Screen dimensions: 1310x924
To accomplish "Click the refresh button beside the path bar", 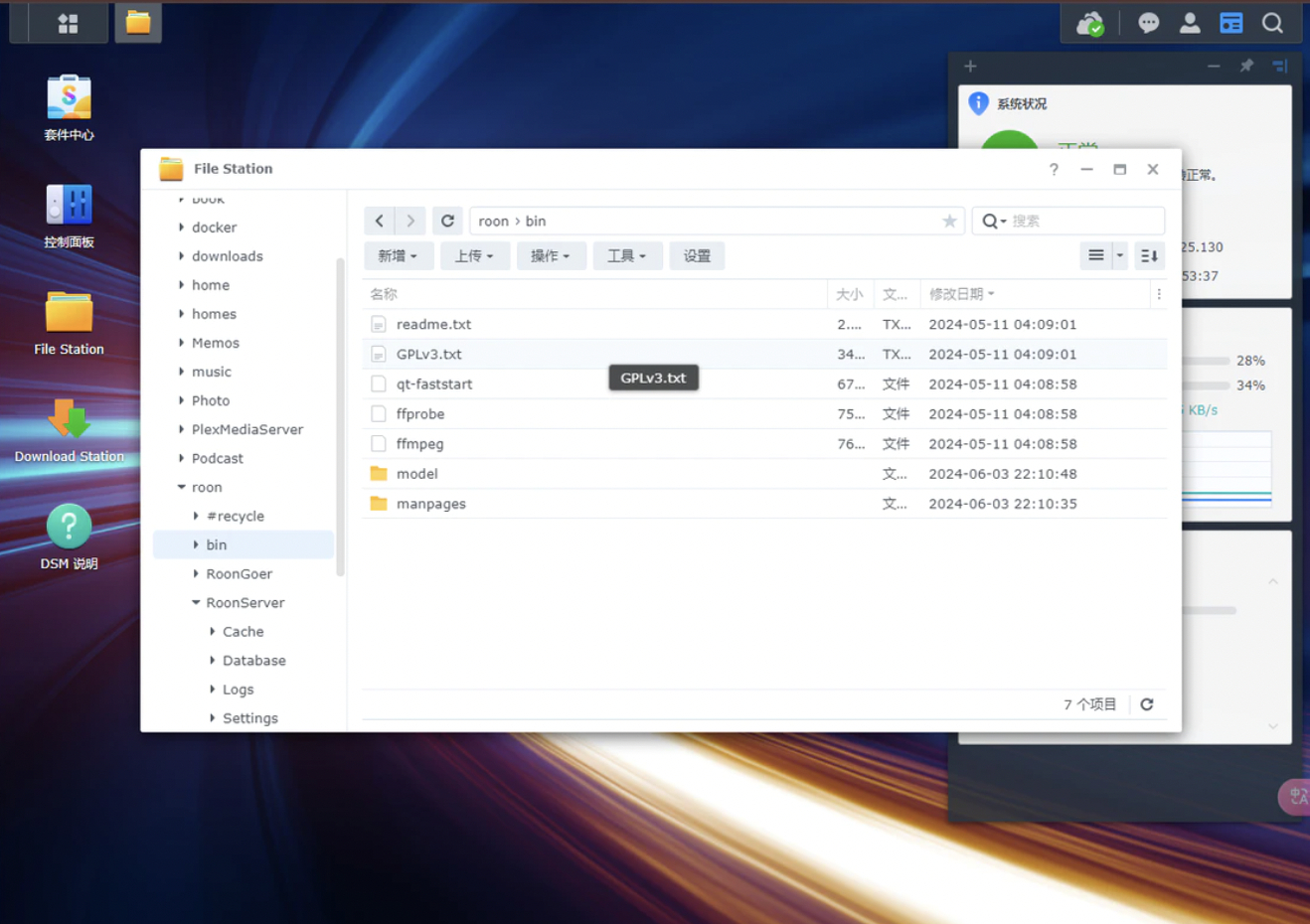I will pyautogui.click(x=447, y=221).
